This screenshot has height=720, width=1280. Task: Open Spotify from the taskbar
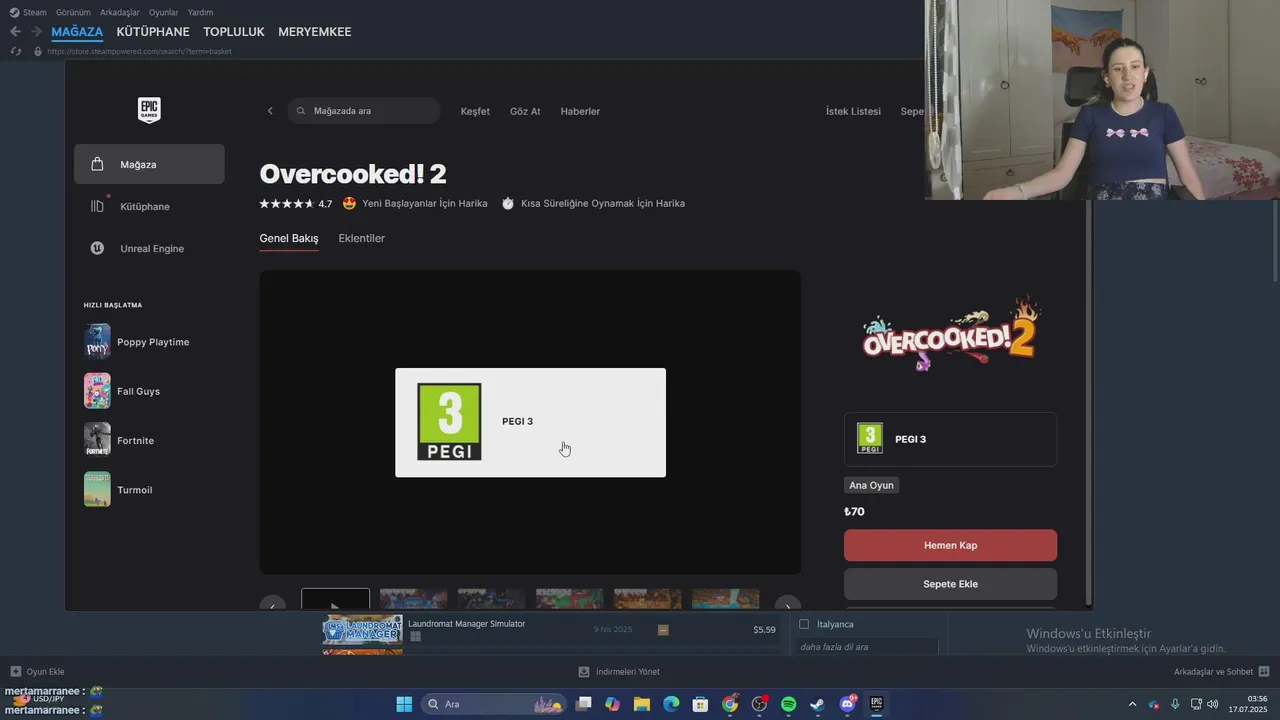tap(788, 704)
